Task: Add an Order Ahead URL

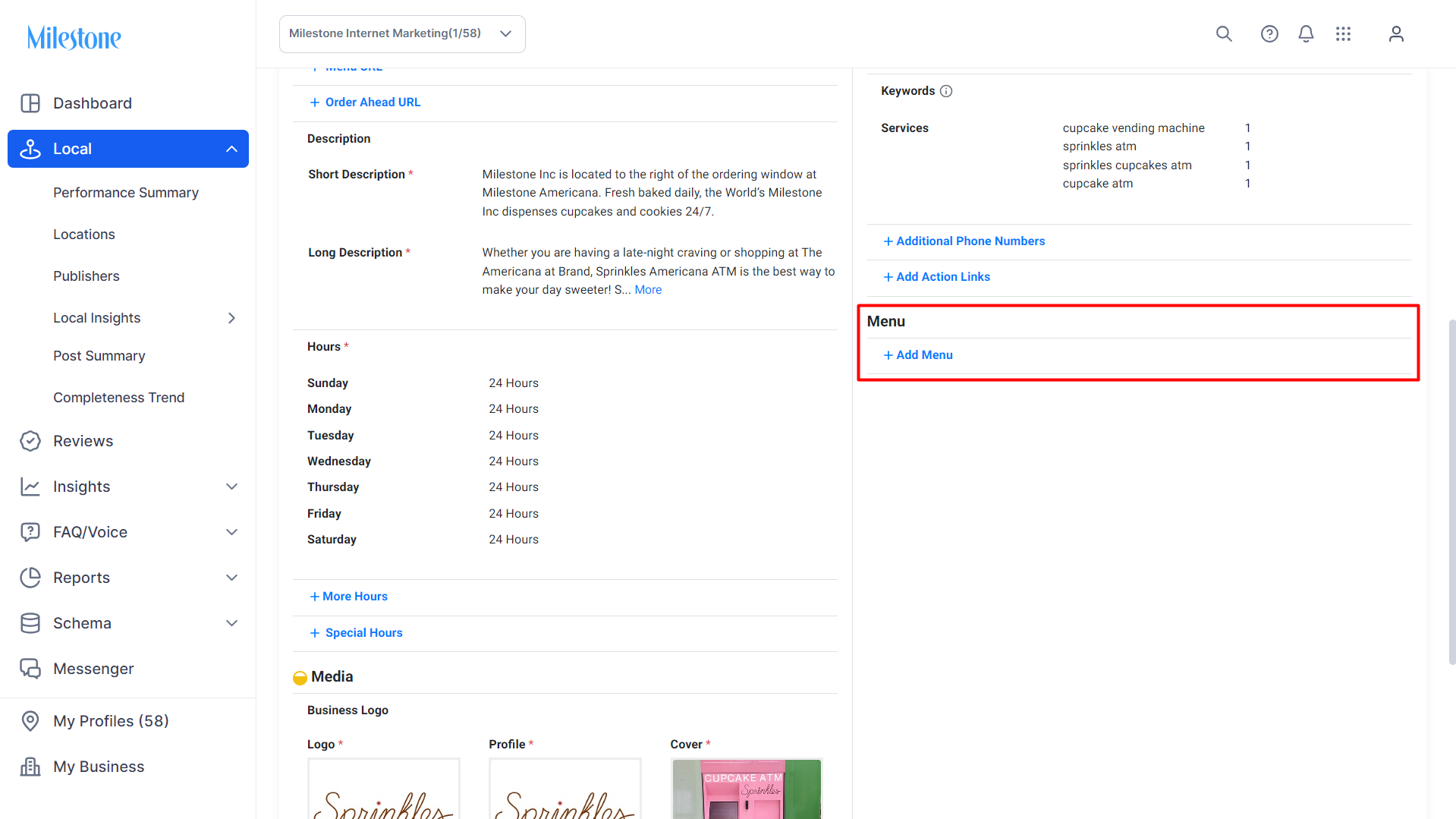Action: 365,102
